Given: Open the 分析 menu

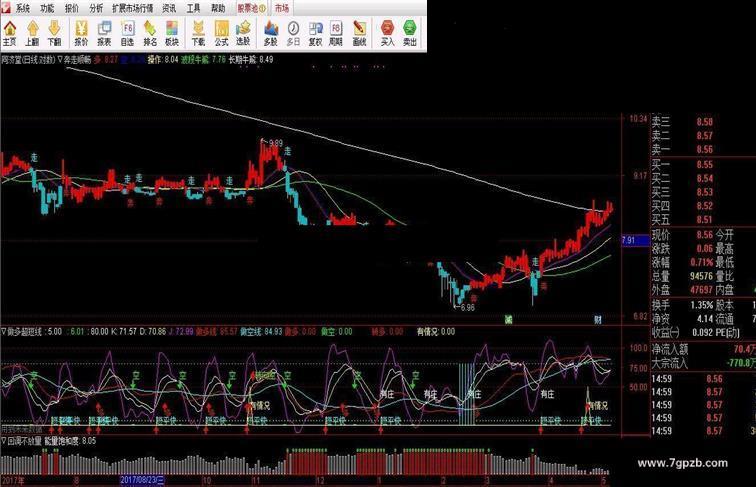Looking at the screenshot, I should coord(96,8).
